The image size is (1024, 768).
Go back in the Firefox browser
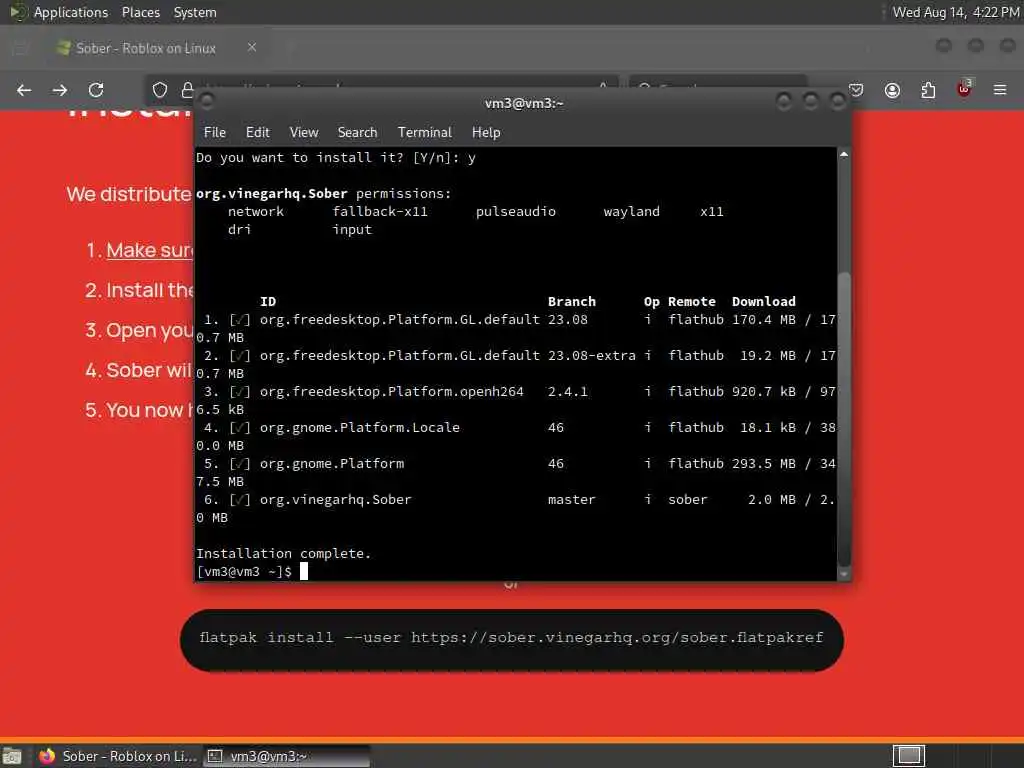pyautogui.click(x=24, y=90)
